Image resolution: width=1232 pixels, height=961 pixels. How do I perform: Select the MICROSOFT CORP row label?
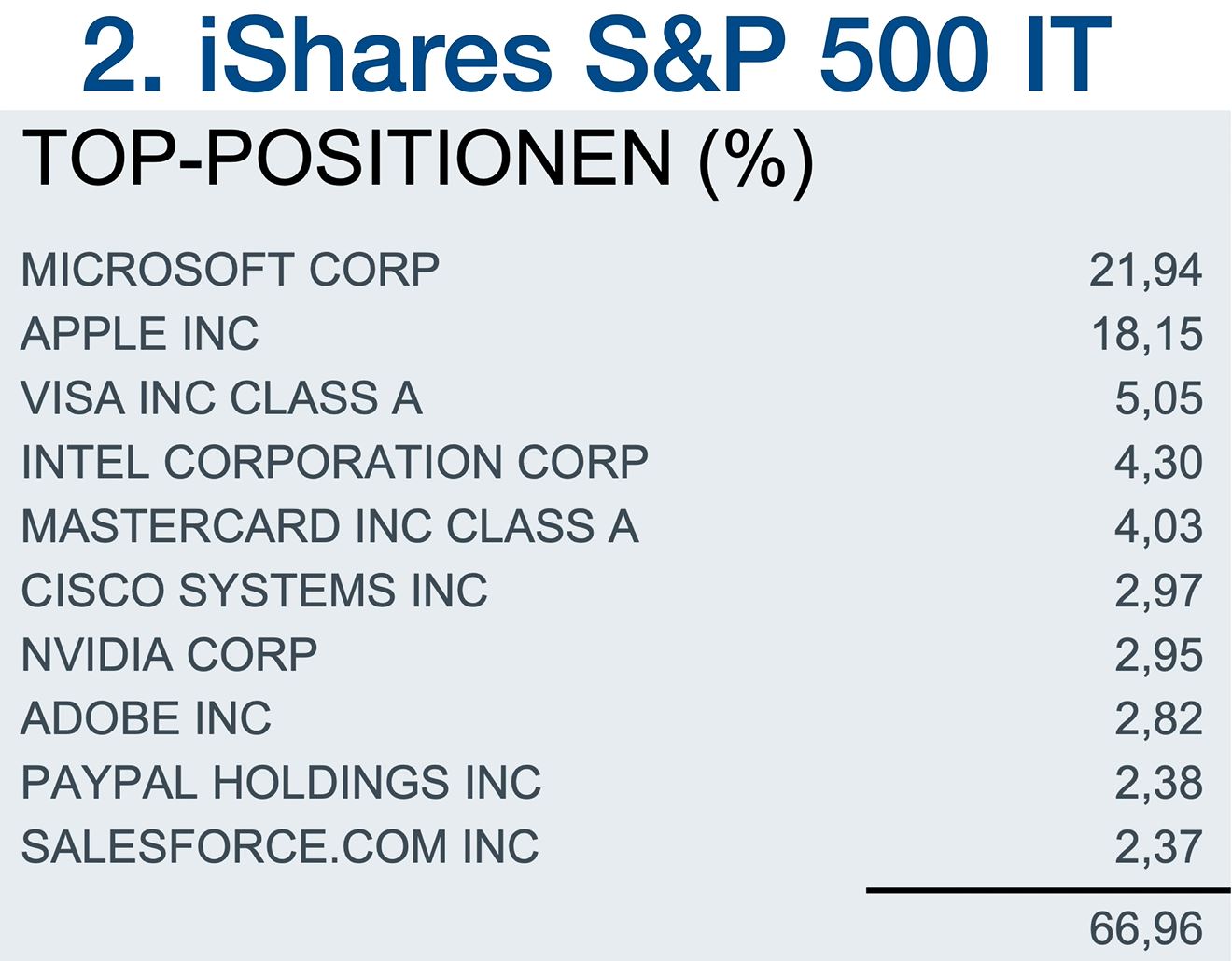(x=230, y=271)
